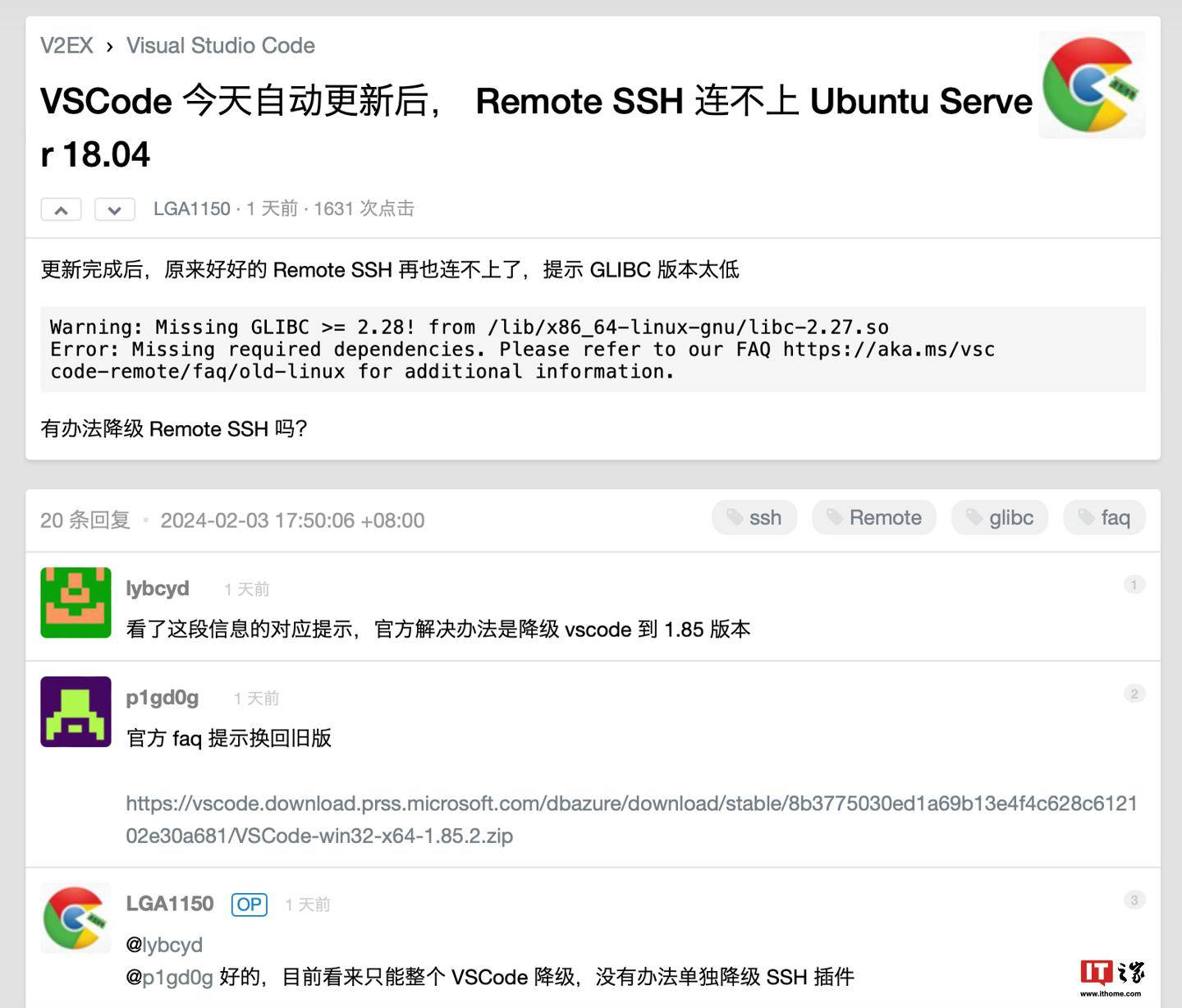Click reply number 3 badge

click(x=1134, y=900)
